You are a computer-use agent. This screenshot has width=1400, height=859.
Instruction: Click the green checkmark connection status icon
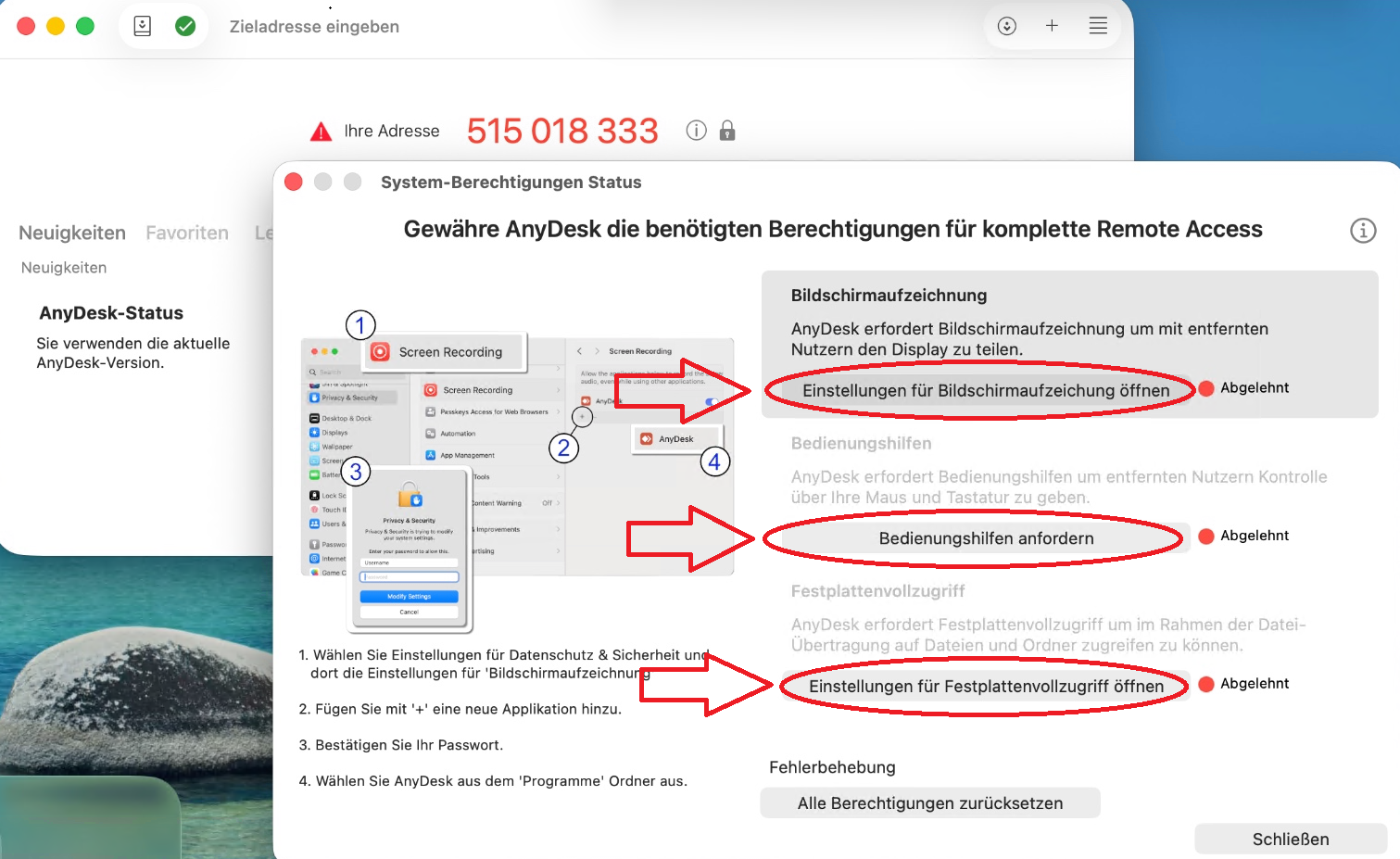click(185, 26)
